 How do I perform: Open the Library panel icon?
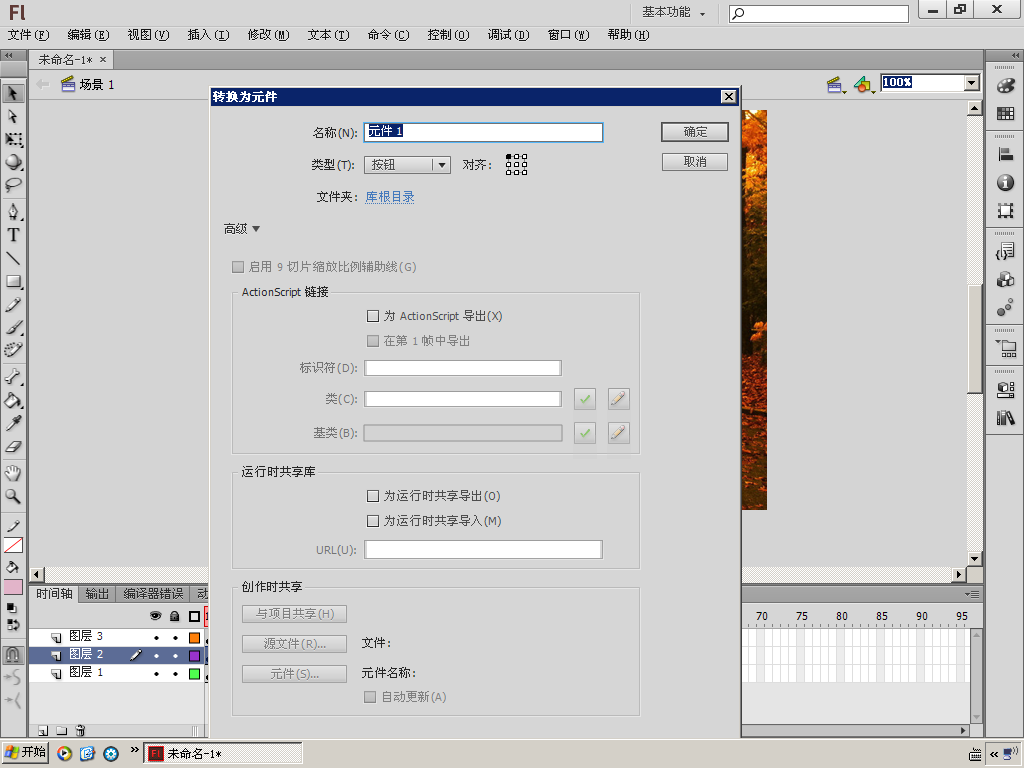[1006, 418]
